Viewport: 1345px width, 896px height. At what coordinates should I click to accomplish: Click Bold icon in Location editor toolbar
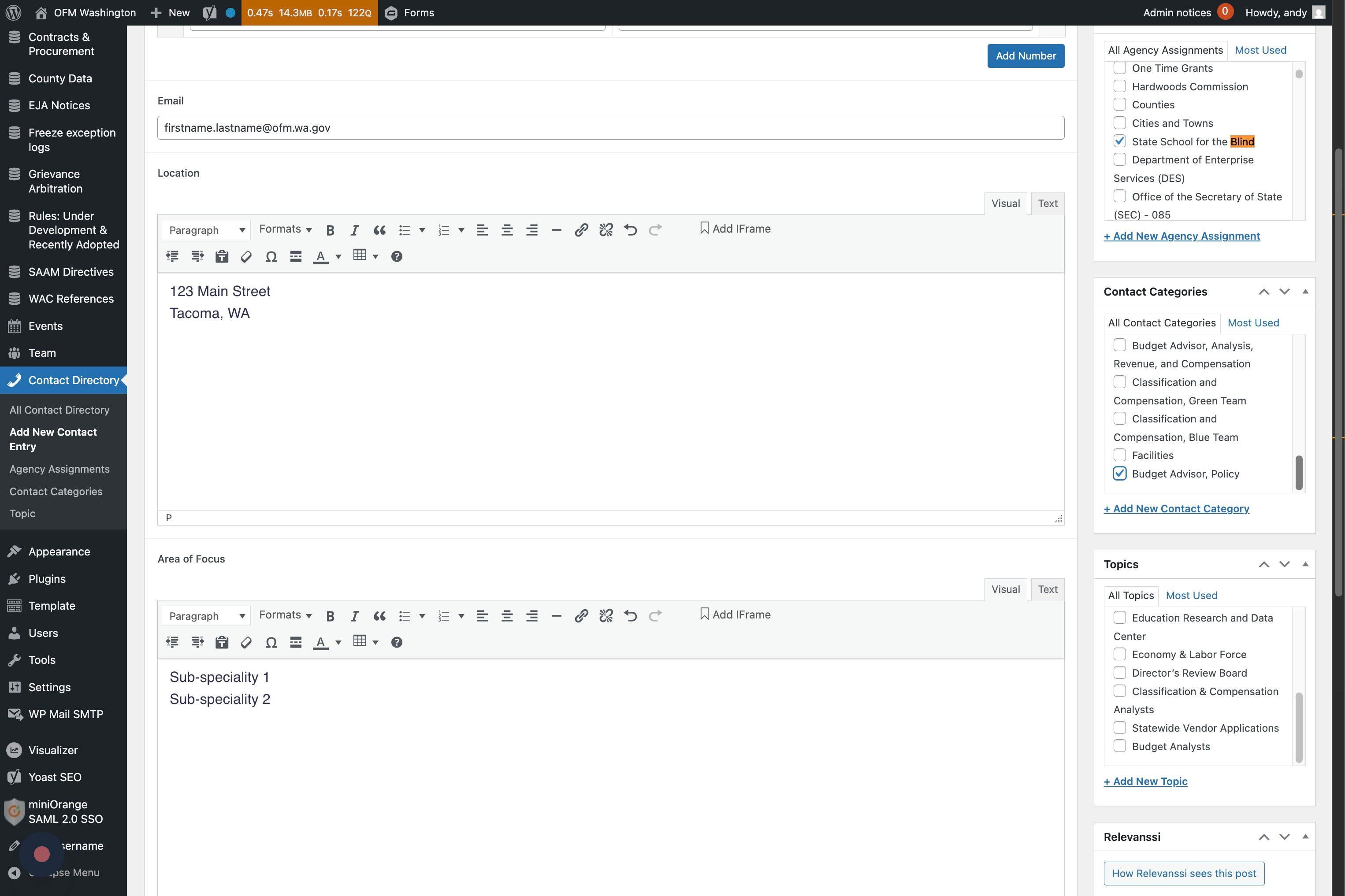coord(330,230)
